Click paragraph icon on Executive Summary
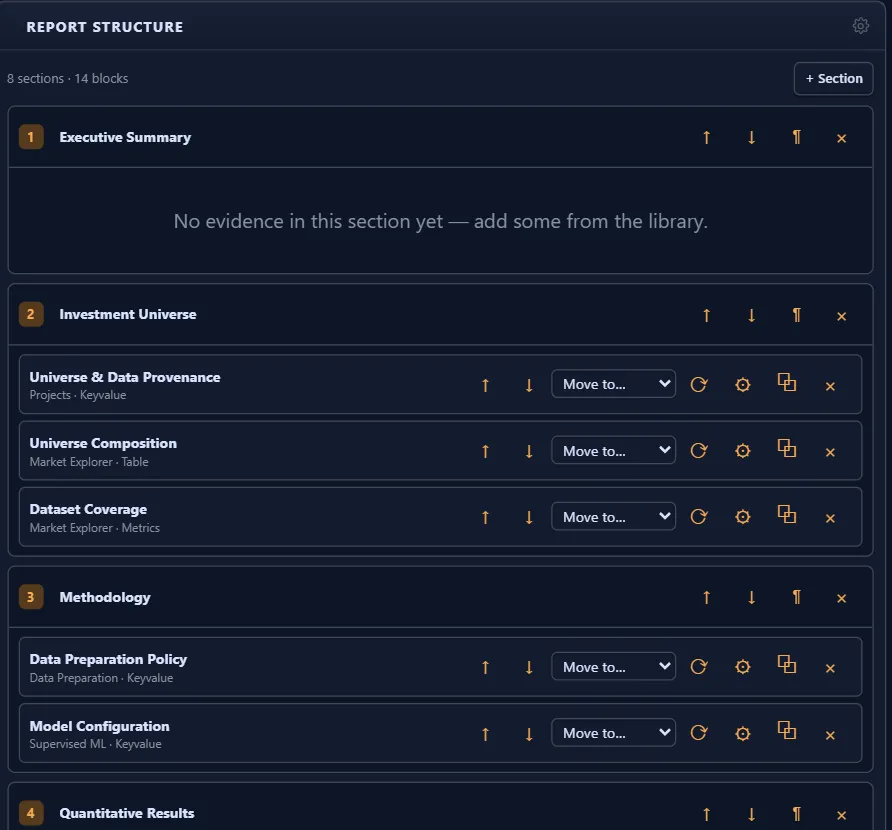This screenshot has width=892, height=830. 796,137
